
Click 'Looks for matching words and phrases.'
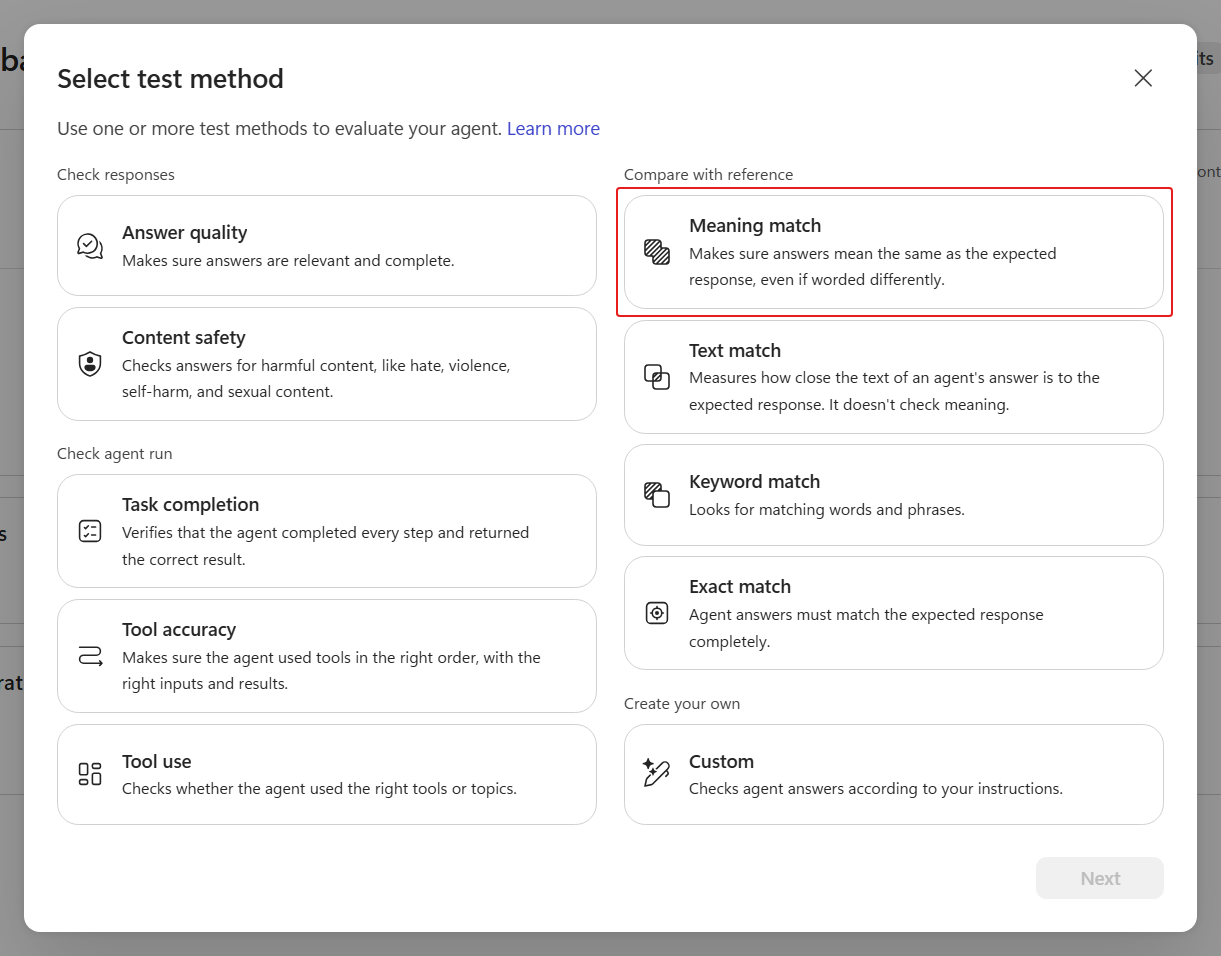click(827, 510)
